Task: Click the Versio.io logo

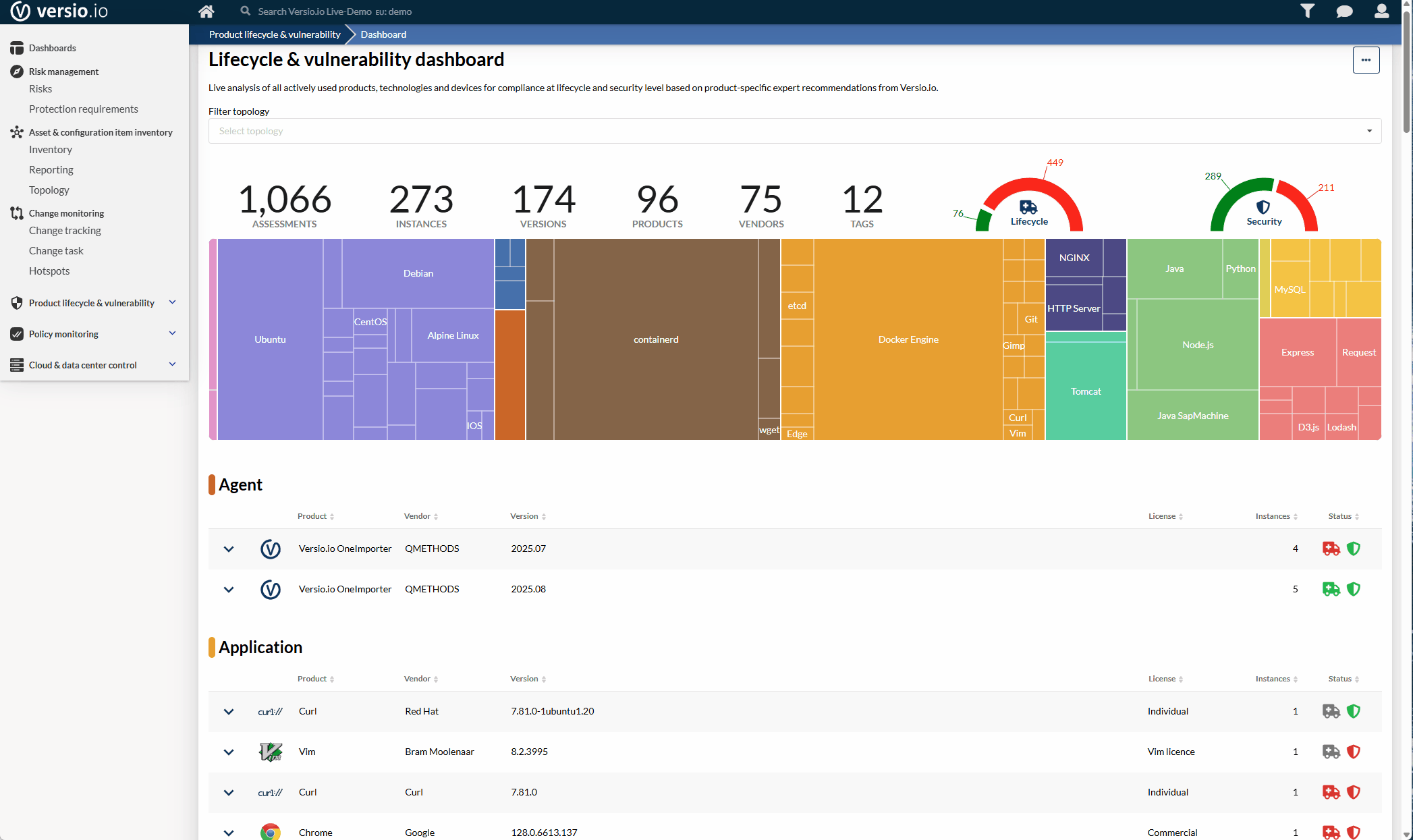Action: coord(59,11)
